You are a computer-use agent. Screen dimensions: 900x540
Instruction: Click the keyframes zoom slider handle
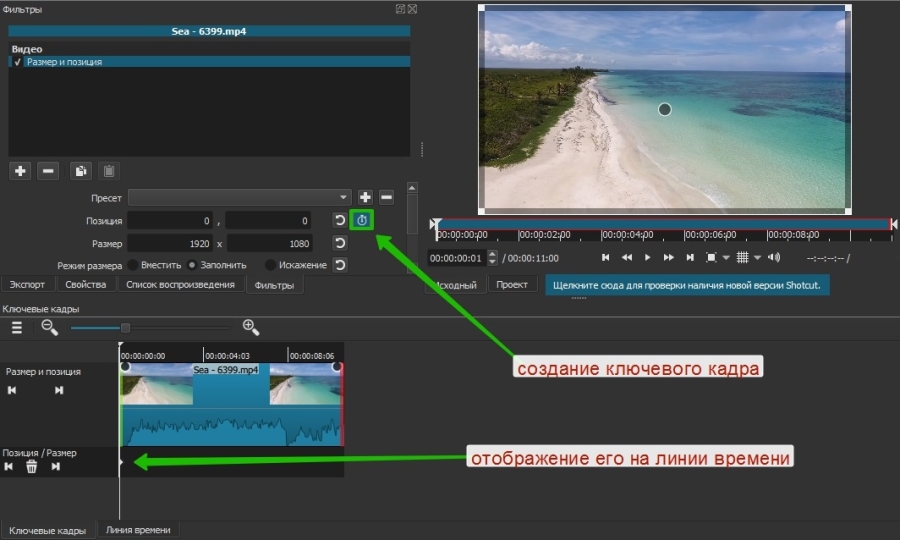(x=125, y=327)
